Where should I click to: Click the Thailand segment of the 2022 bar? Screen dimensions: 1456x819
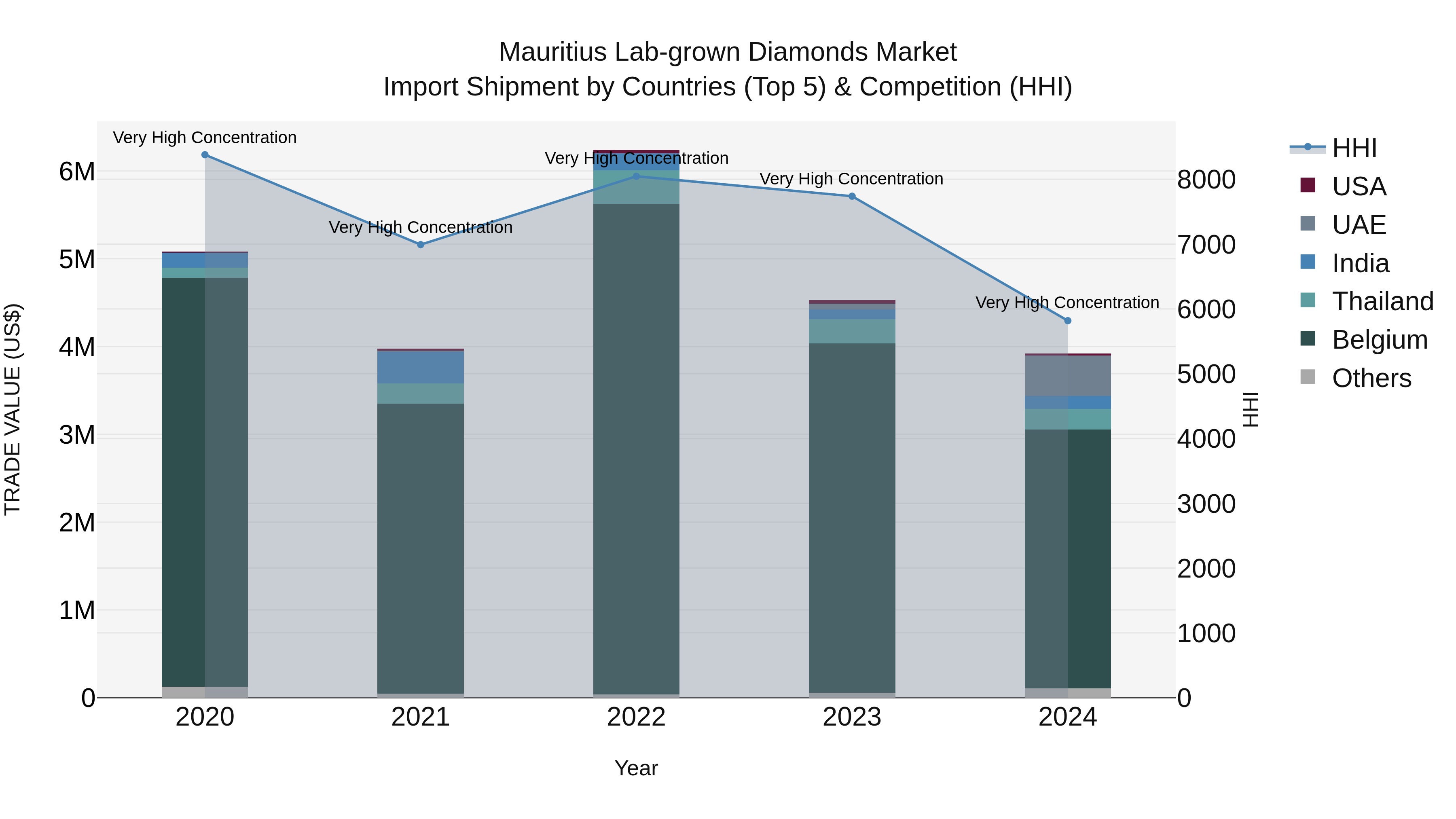click(637, 187)
